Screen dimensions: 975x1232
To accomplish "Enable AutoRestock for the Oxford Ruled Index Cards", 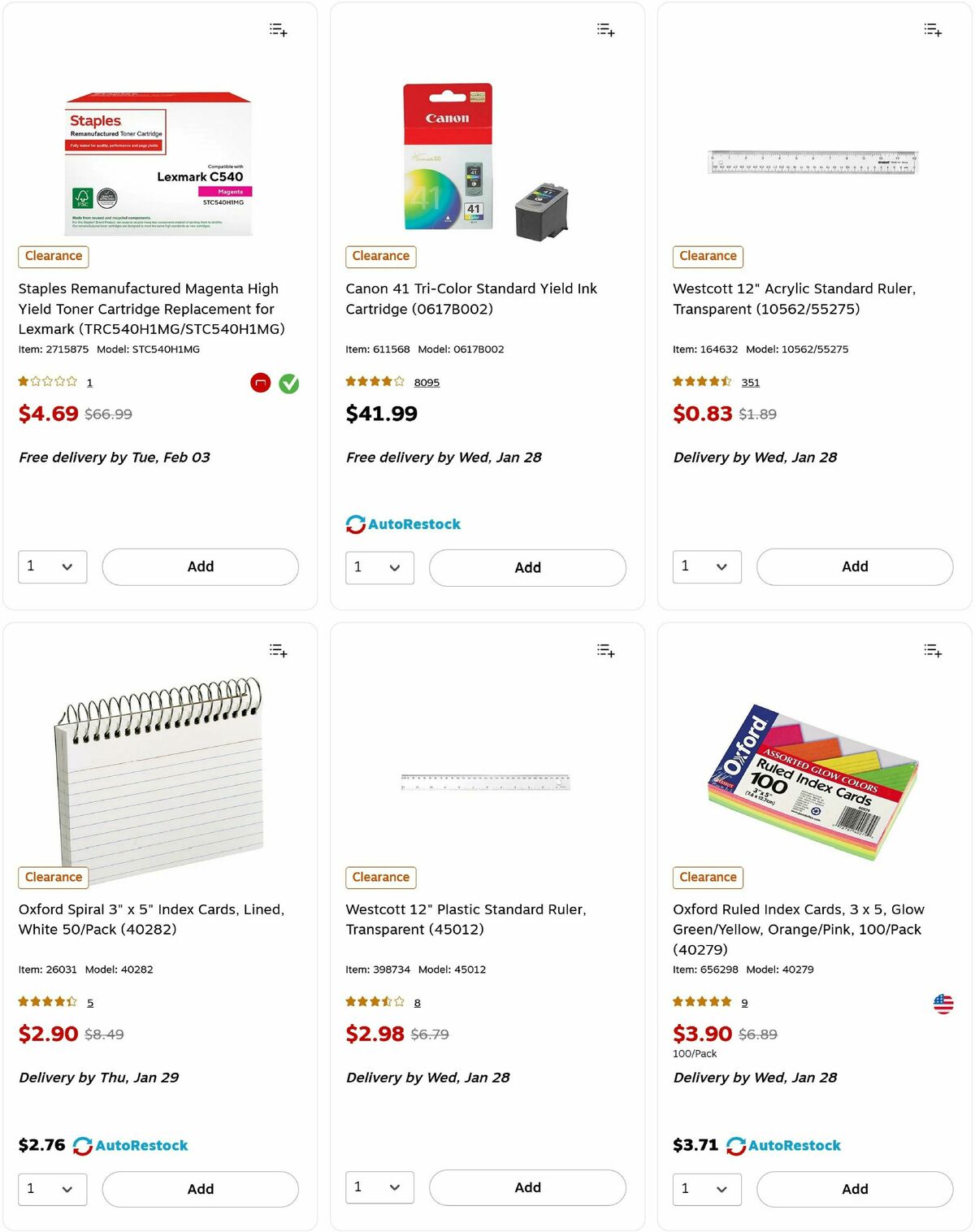I will pyautogui.click(x=736, y=1145).
